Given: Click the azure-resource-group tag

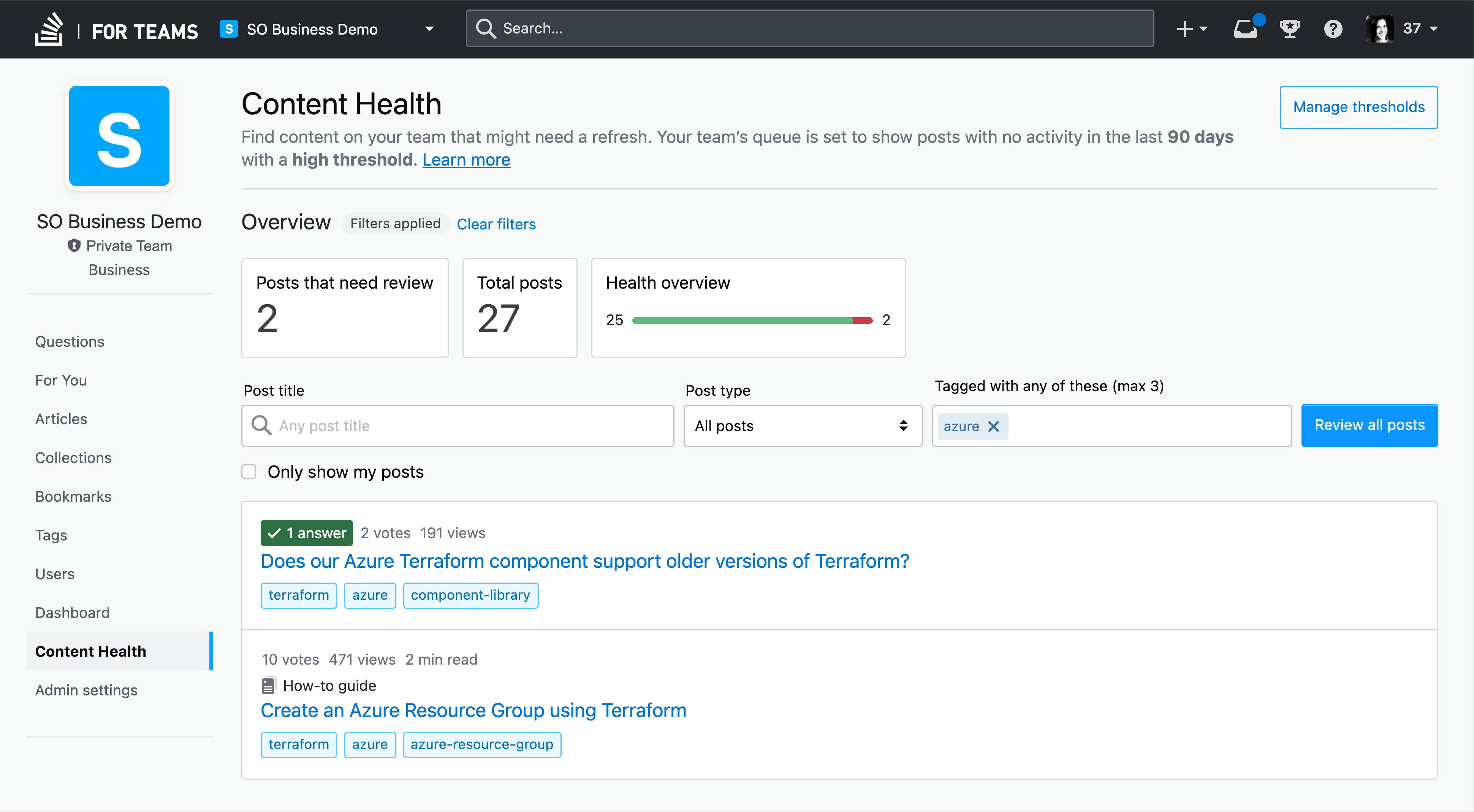Looking at the screenshot, I should coord(482,744).
